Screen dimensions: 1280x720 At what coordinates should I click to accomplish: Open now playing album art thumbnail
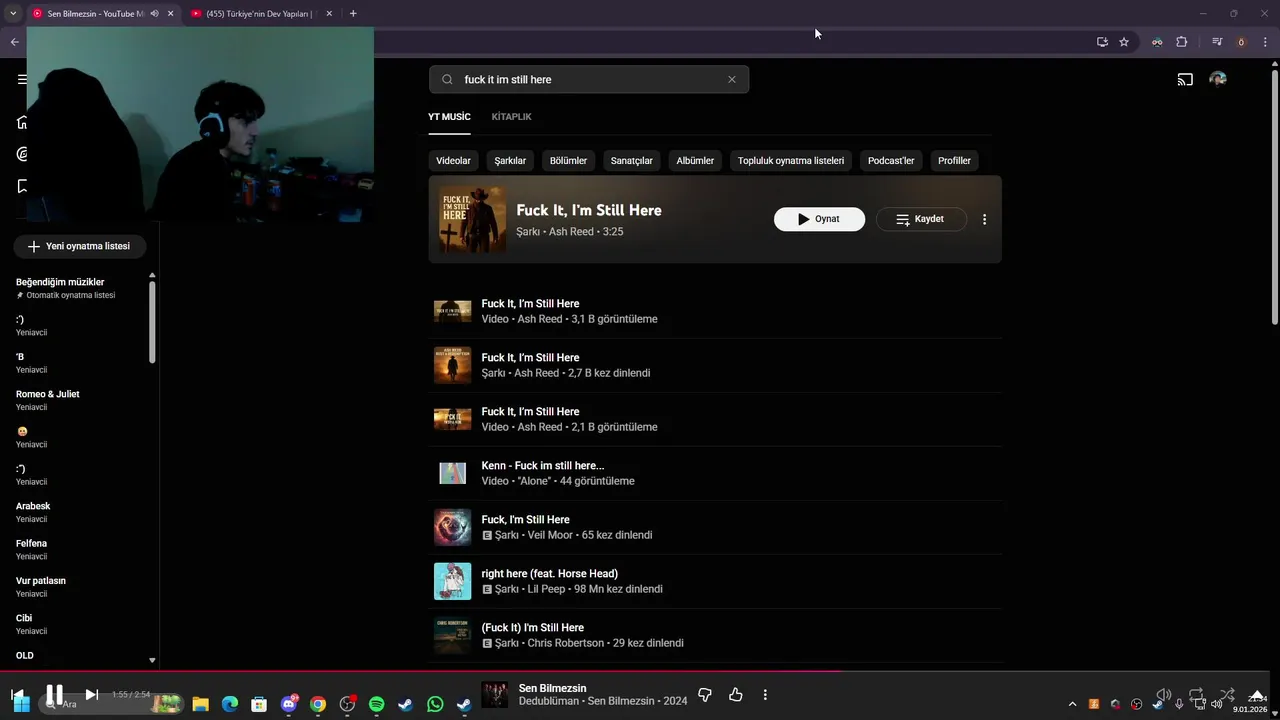[x=494, y=694]
